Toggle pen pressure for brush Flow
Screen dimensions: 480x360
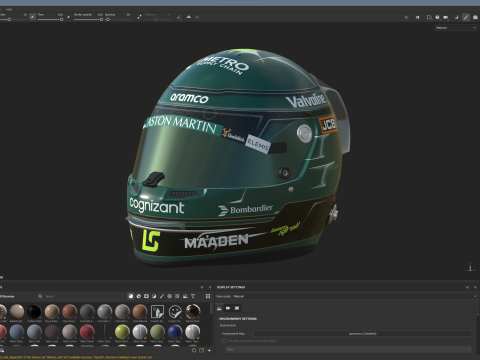[x=69, y=17]
